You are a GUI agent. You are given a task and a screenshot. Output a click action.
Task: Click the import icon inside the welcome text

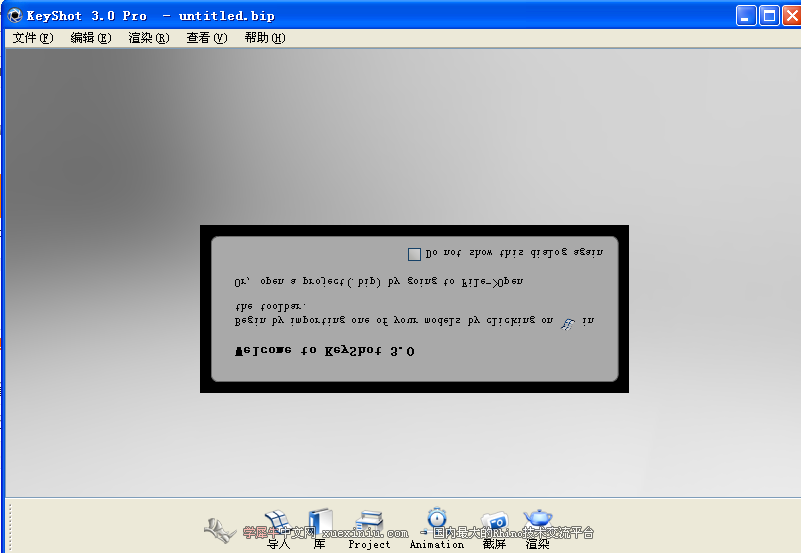(568, 324)
